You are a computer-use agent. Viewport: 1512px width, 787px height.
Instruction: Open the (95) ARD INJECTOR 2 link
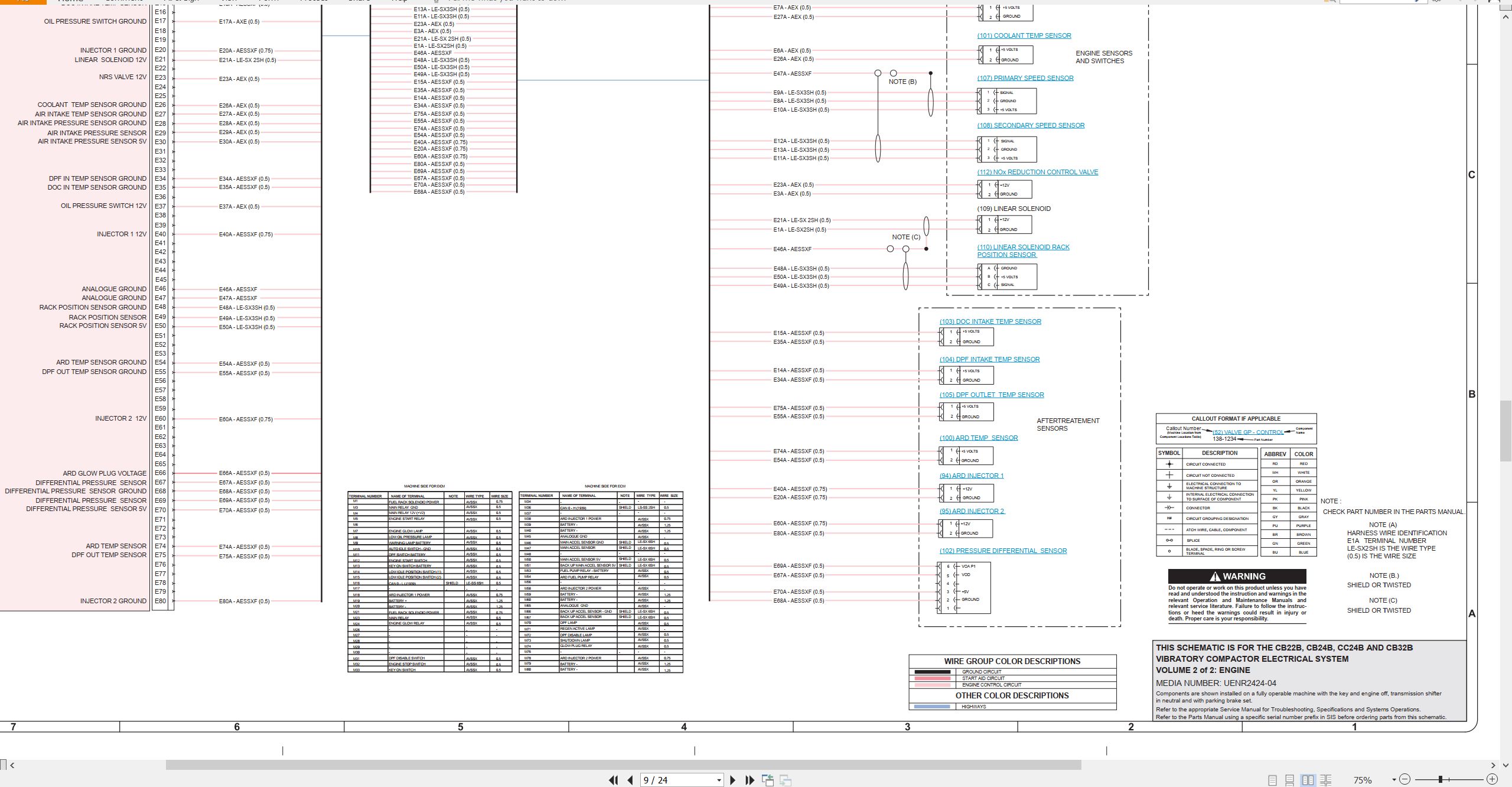click(x=972, y=511)
